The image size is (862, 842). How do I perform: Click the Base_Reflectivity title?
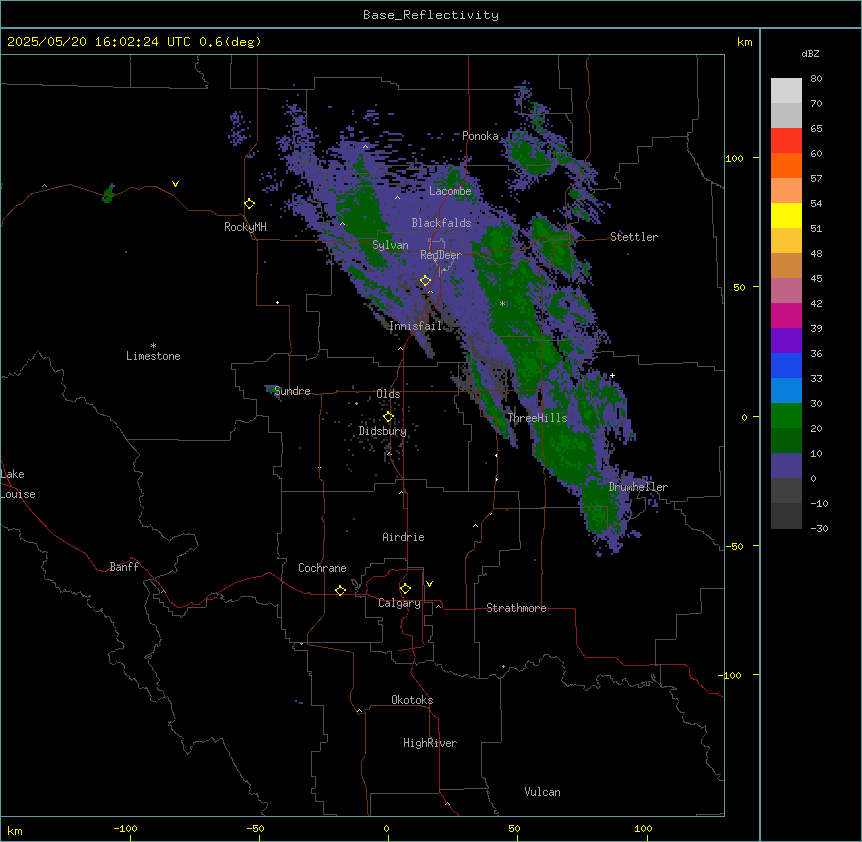click(x=431, y=15)
